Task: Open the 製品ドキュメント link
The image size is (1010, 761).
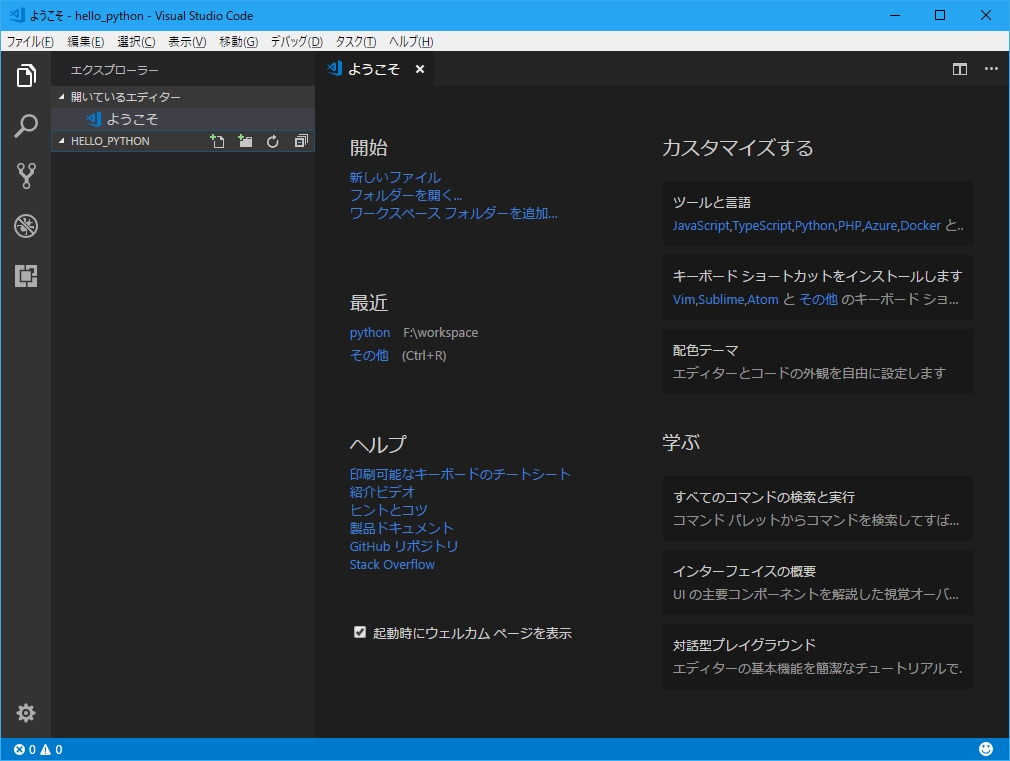Action: click(x=401, y=528)
